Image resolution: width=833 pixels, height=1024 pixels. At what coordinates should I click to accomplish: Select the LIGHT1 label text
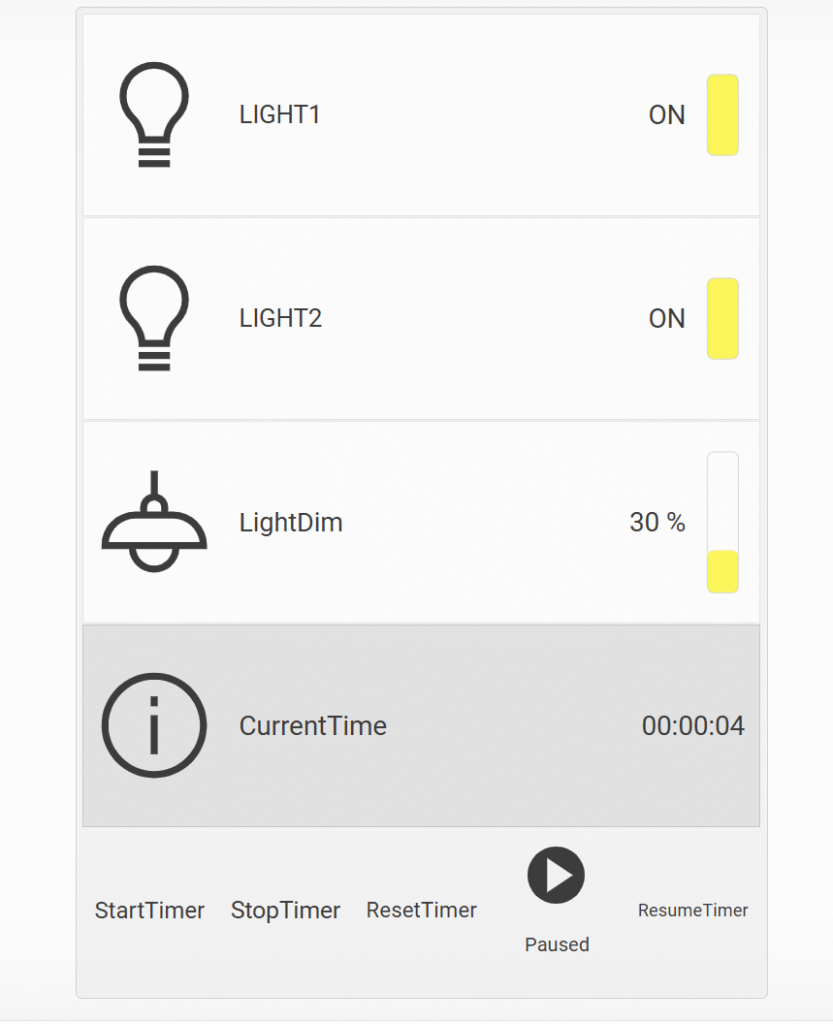tap(279, 115)
